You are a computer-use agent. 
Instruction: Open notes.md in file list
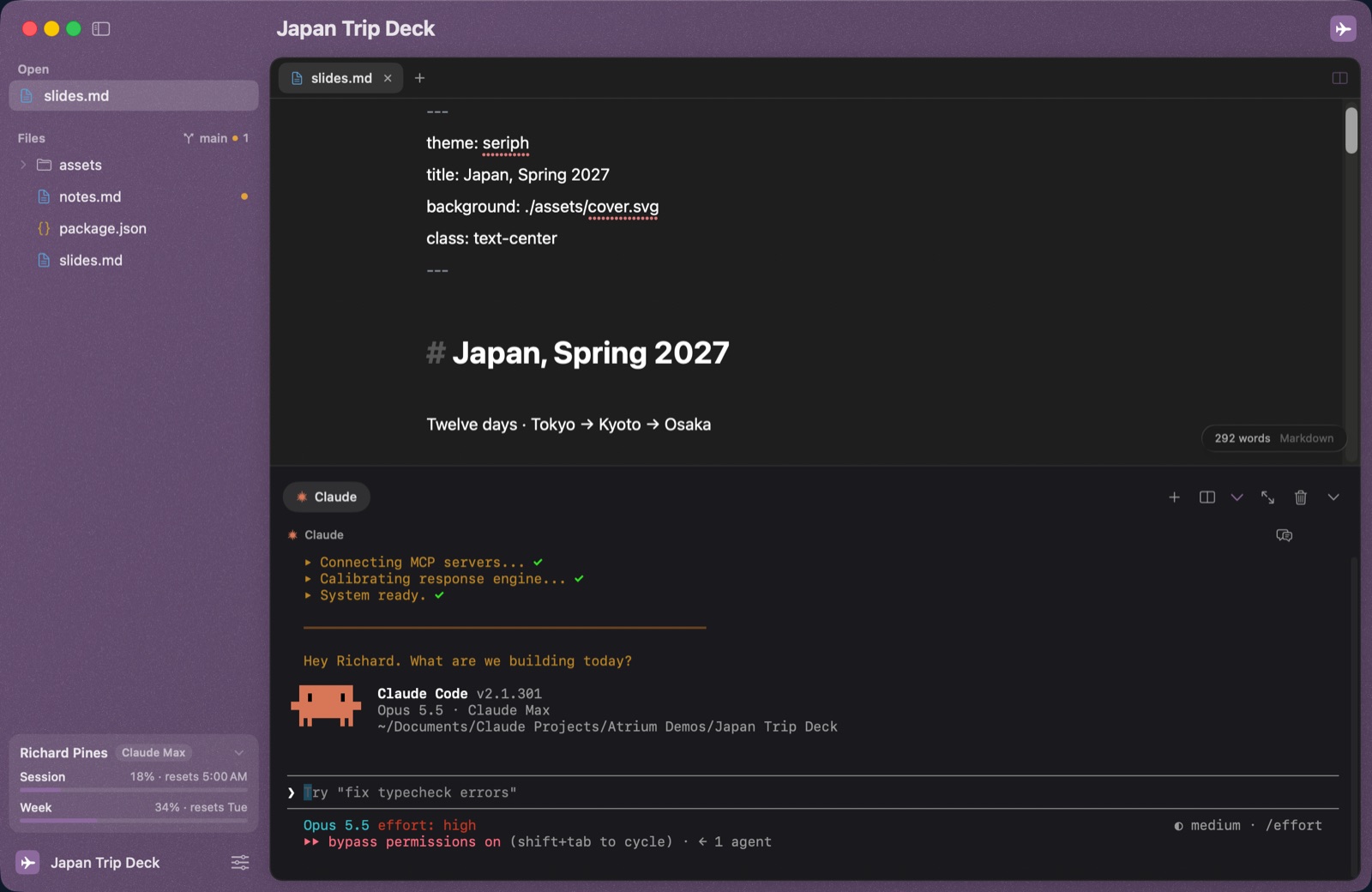[x=90, y=196]
